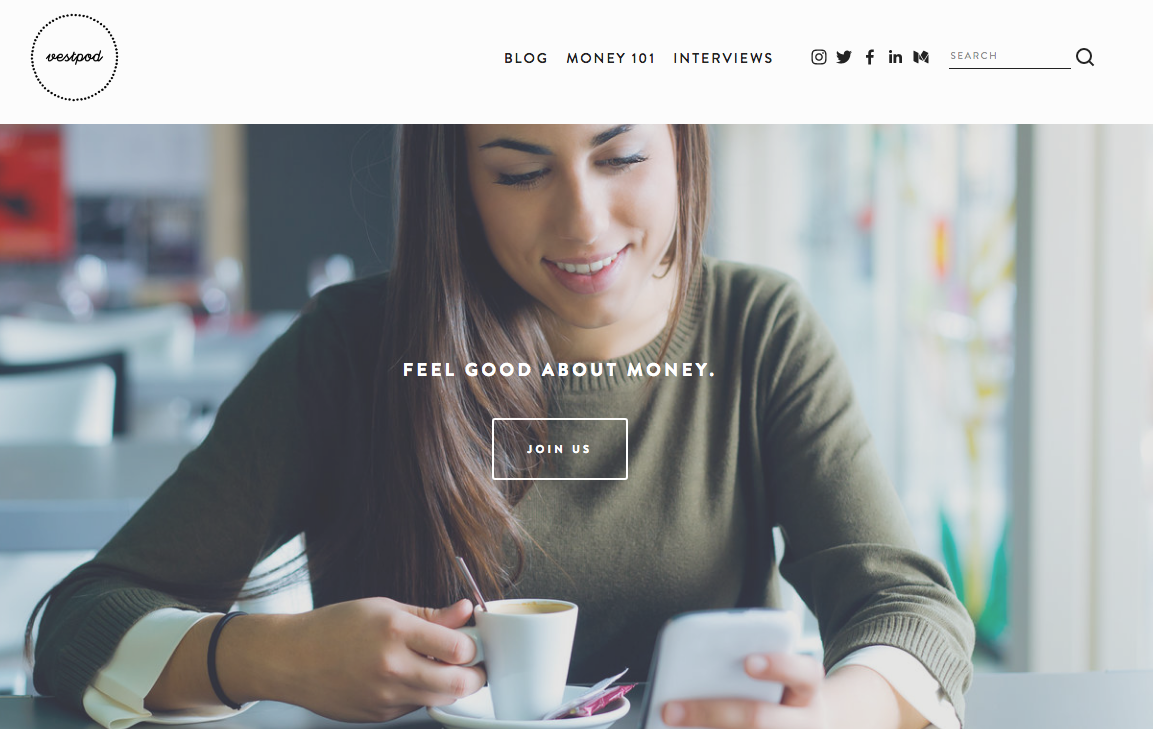This screenshot has height=729, width=1153.
Task: Go to the MONEY 101 section
Action: click(x=610, y=58)
